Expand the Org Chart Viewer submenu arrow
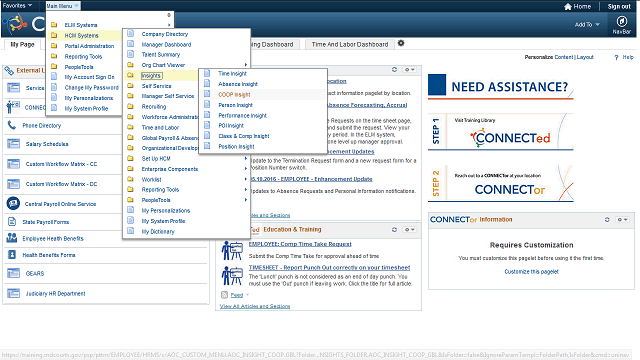 click(246, 64)
